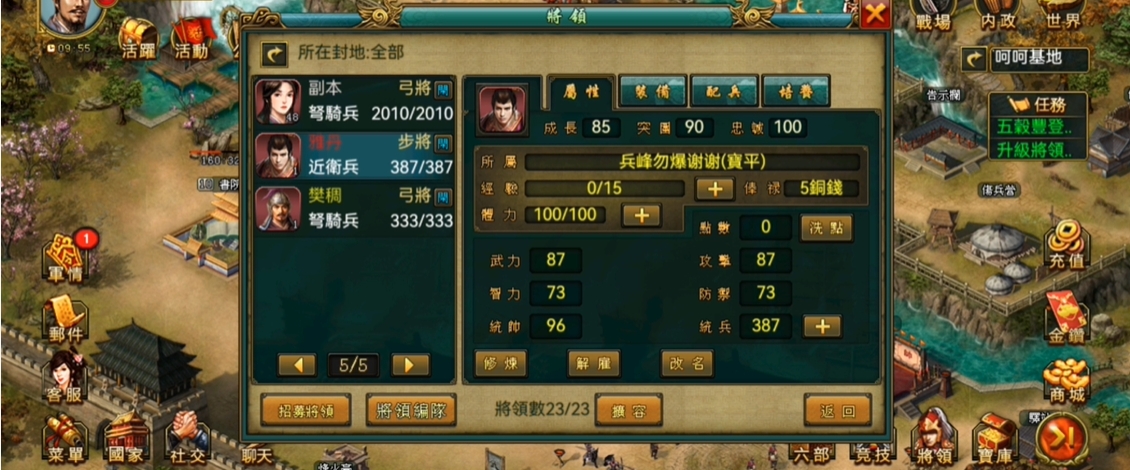Increase 統兵 troop count with plus

coord(822,326)
